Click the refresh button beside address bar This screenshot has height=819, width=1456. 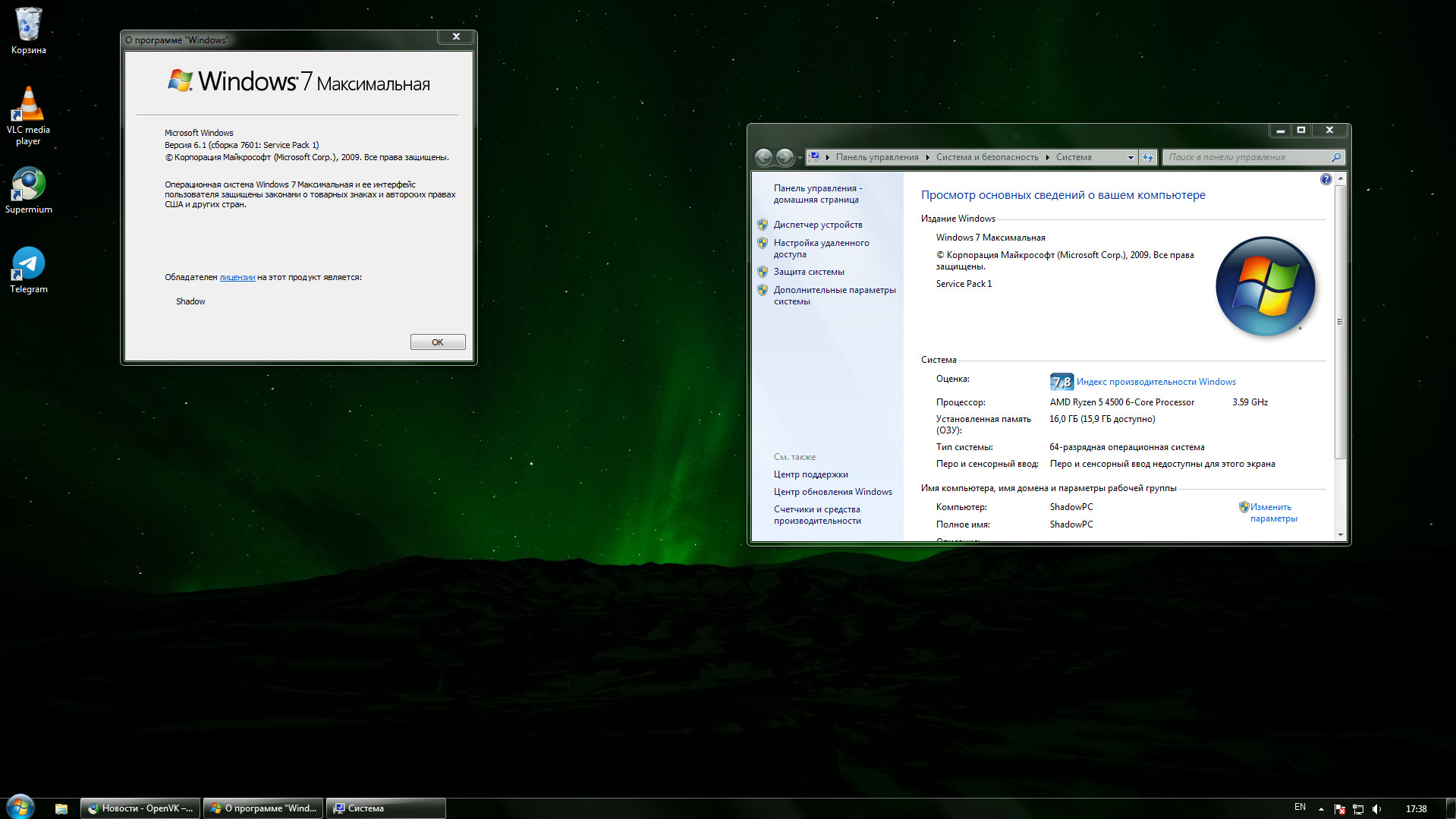pyautogui.click(x=1148, y=157)
